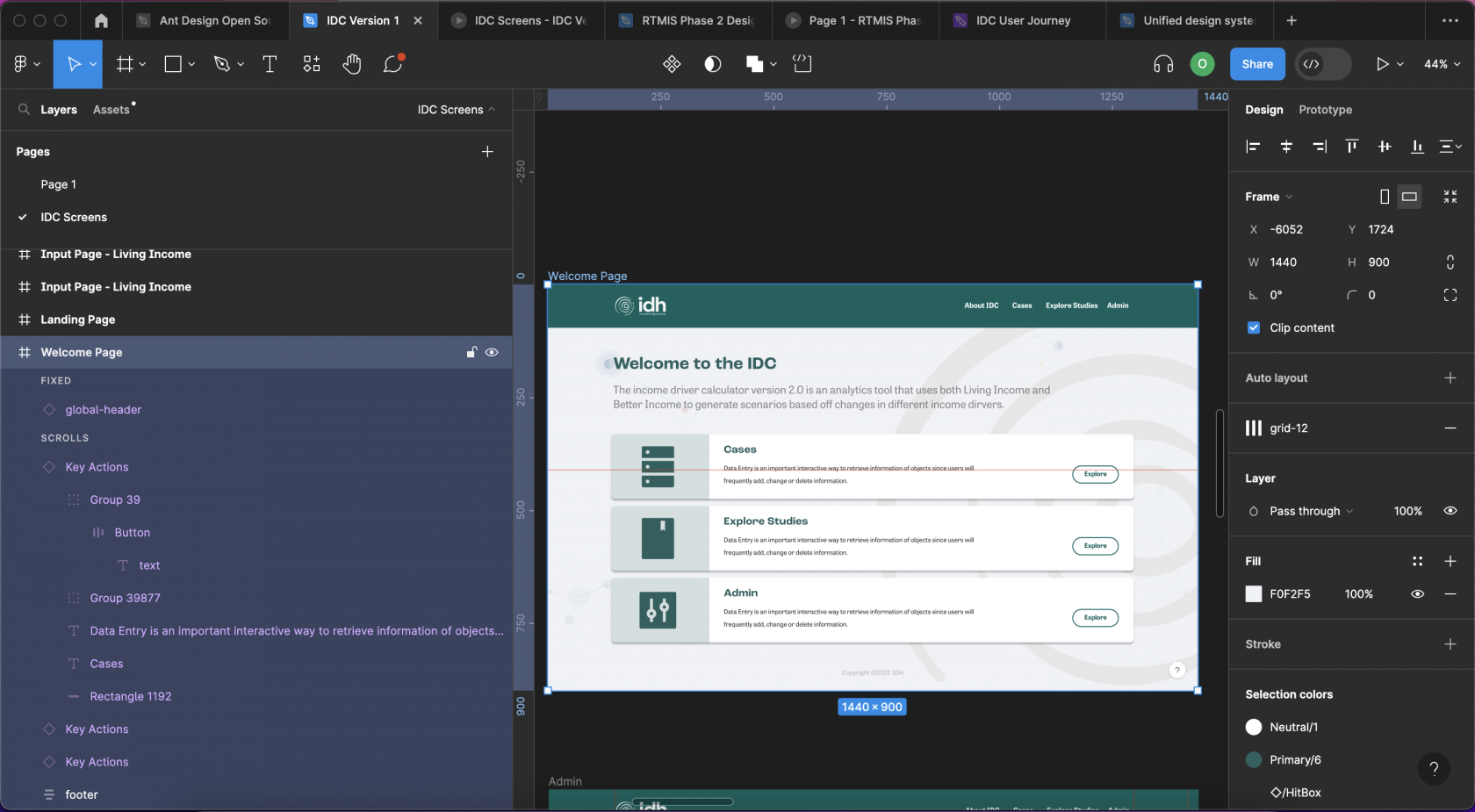Select the Comment tool
The height and width of the screenshot is (812, 1475).
pos(392,64)
